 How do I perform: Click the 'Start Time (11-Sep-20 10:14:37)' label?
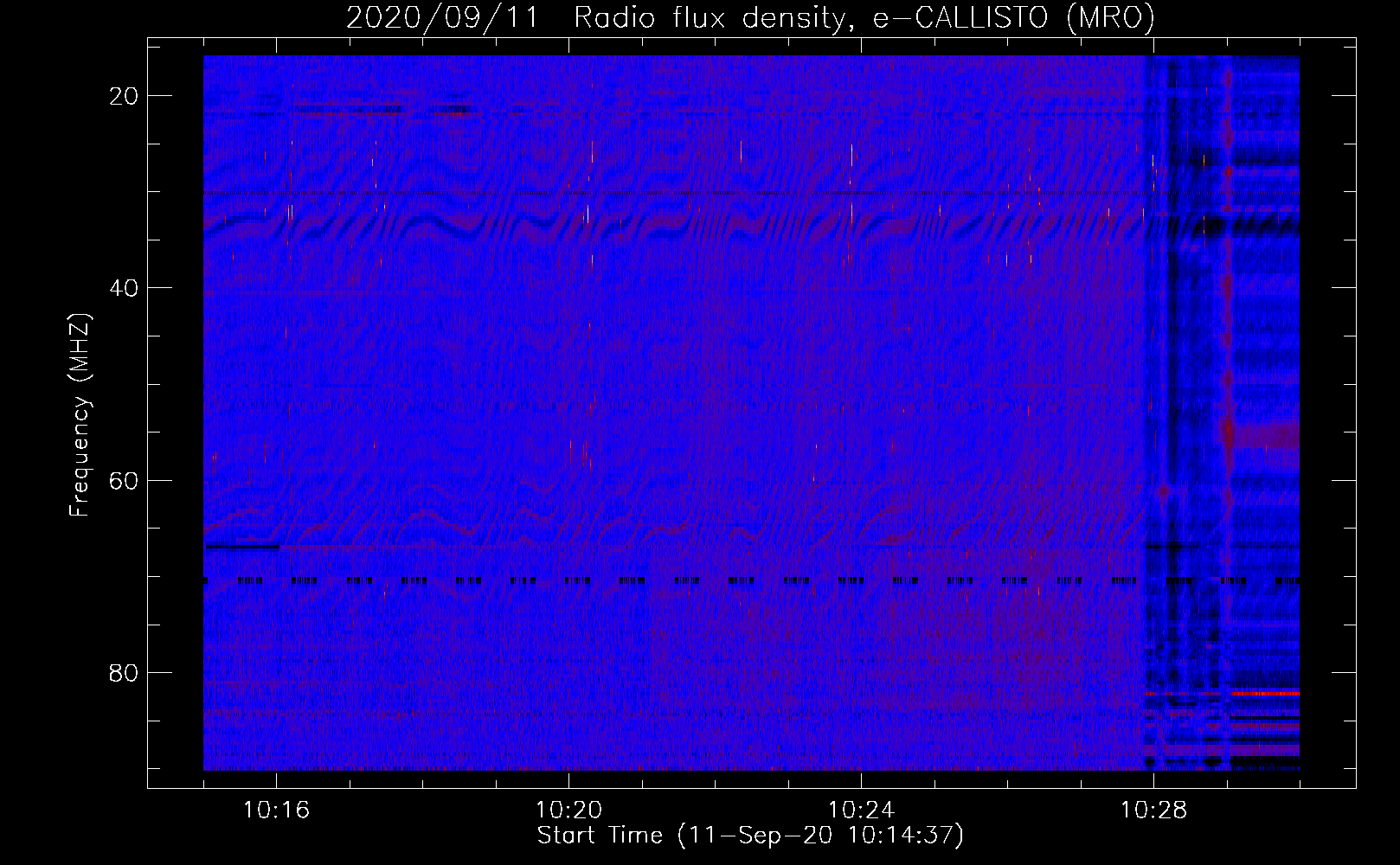coord(750,836)
